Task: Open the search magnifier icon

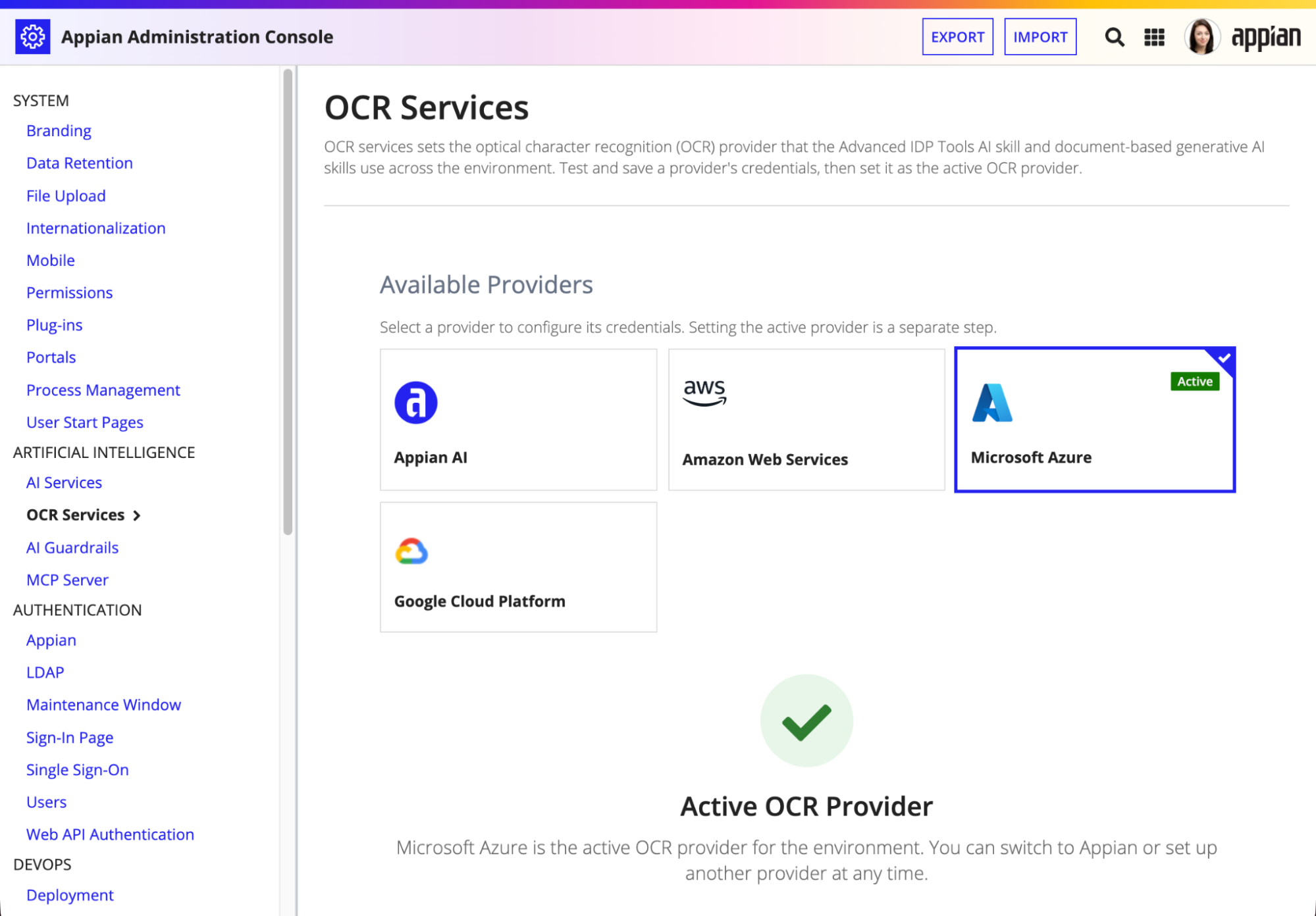Action: coord(1114,37)
